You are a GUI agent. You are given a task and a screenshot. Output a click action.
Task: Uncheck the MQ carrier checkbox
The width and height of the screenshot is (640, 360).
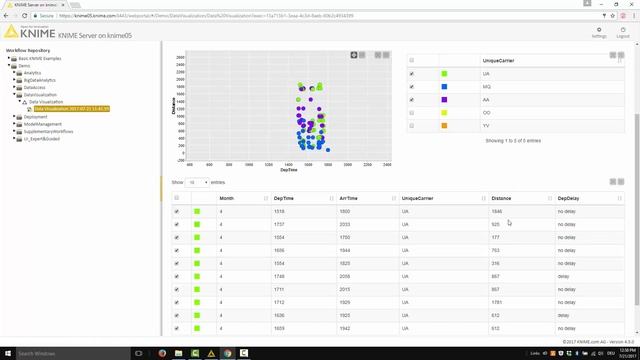(411, 87)
